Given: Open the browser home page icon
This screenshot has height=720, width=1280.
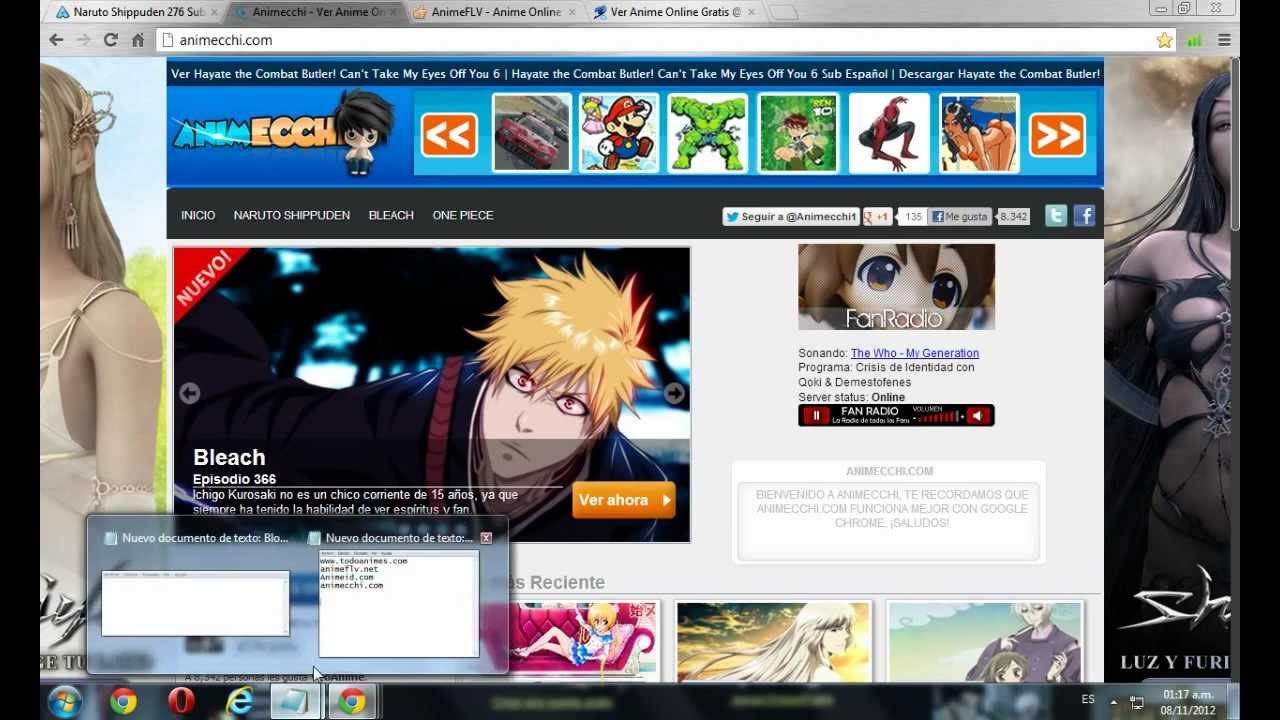Looking at the screenshot, I should click(x=138, y=40).
